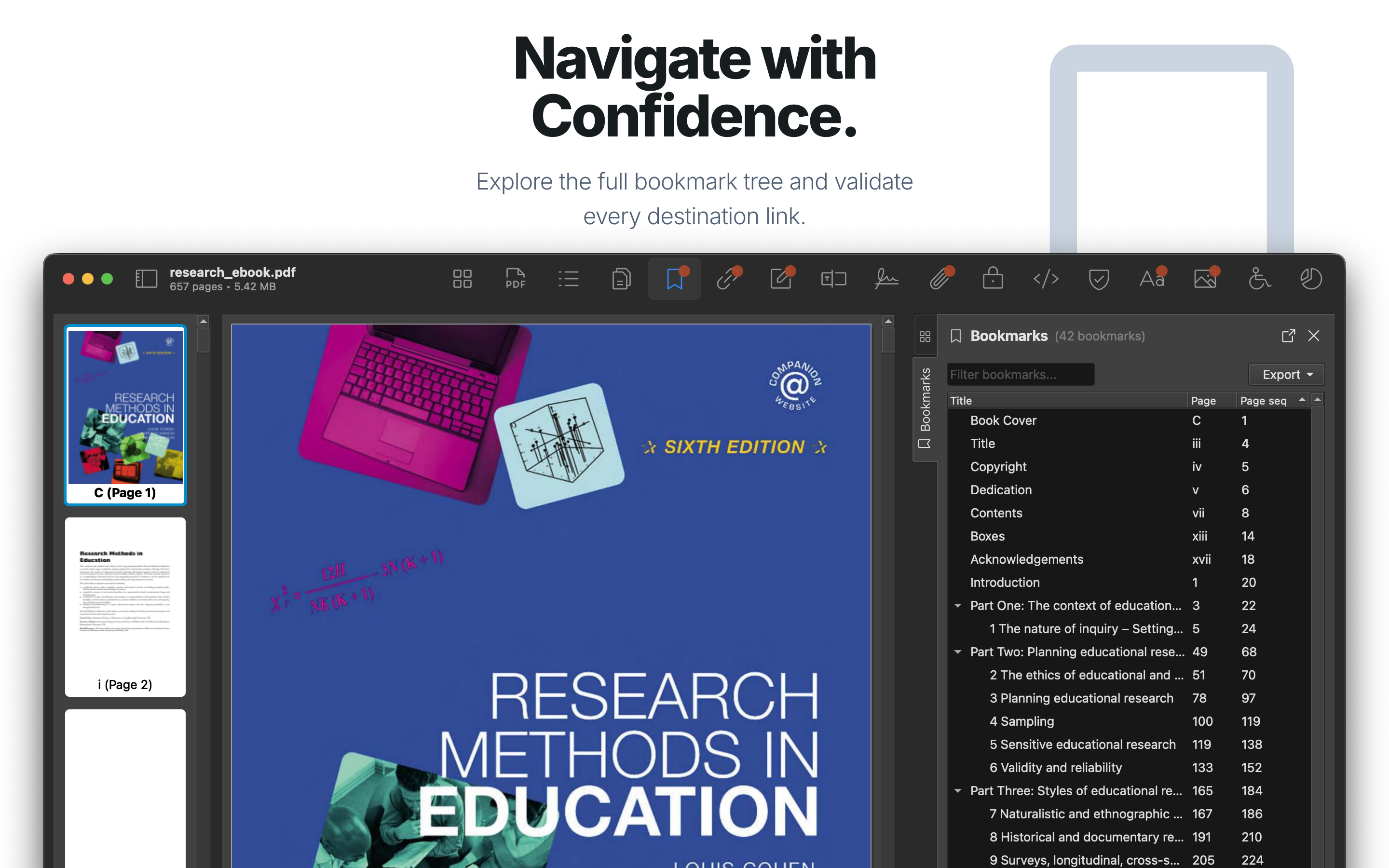1389x868 pixels.
Task: Open the code view toolbar icon
Action: point(1046,279)
